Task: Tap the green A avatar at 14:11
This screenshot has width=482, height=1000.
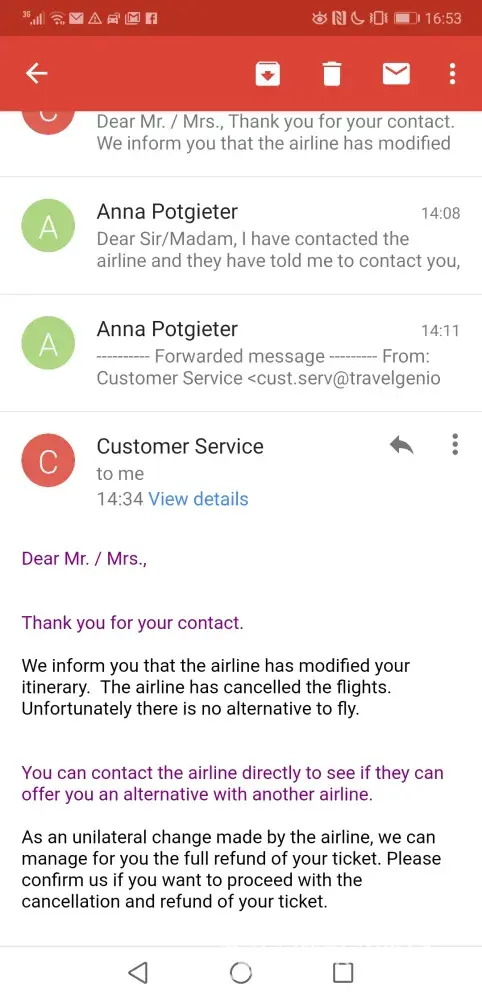Action: [x=48, y=343]
